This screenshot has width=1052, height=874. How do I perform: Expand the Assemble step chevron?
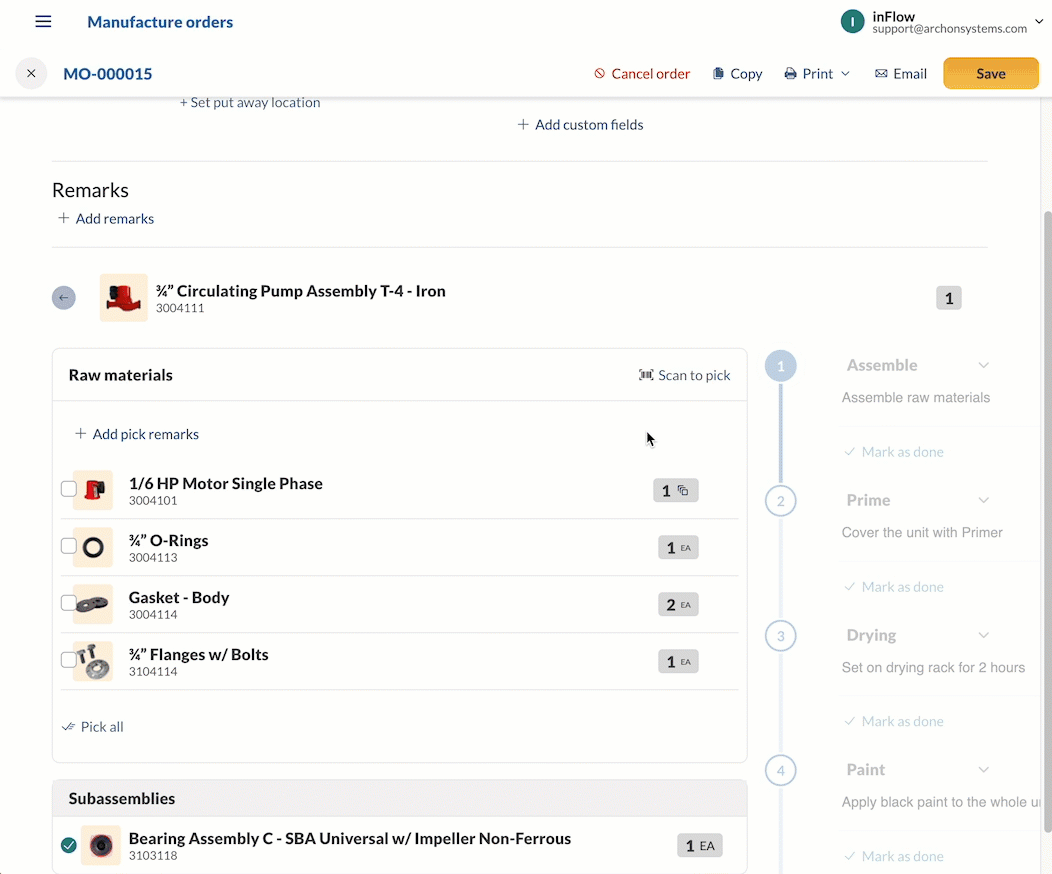(x=983, y=366)
